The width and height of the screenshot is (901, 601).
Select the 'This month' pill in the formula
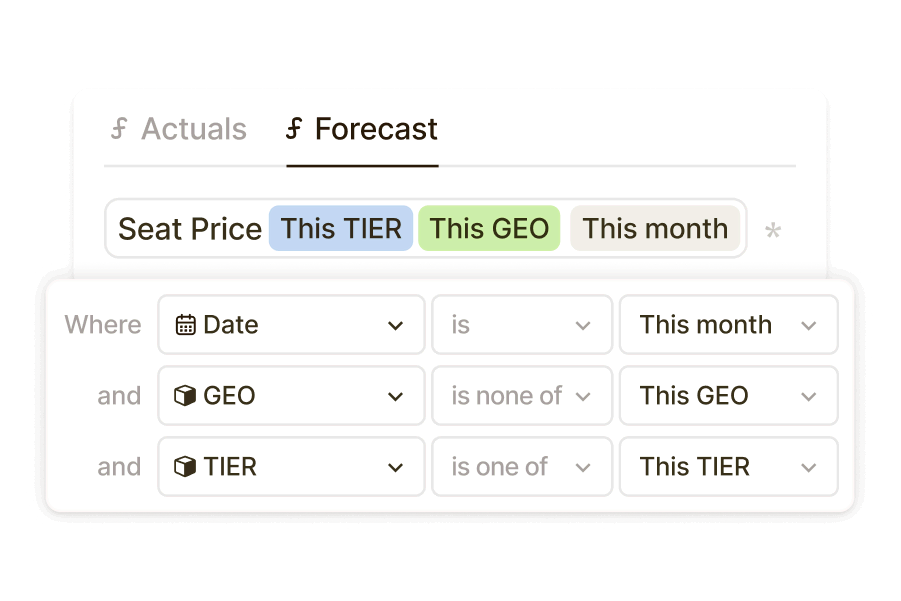pyautogui.click(x=656, y=229)
